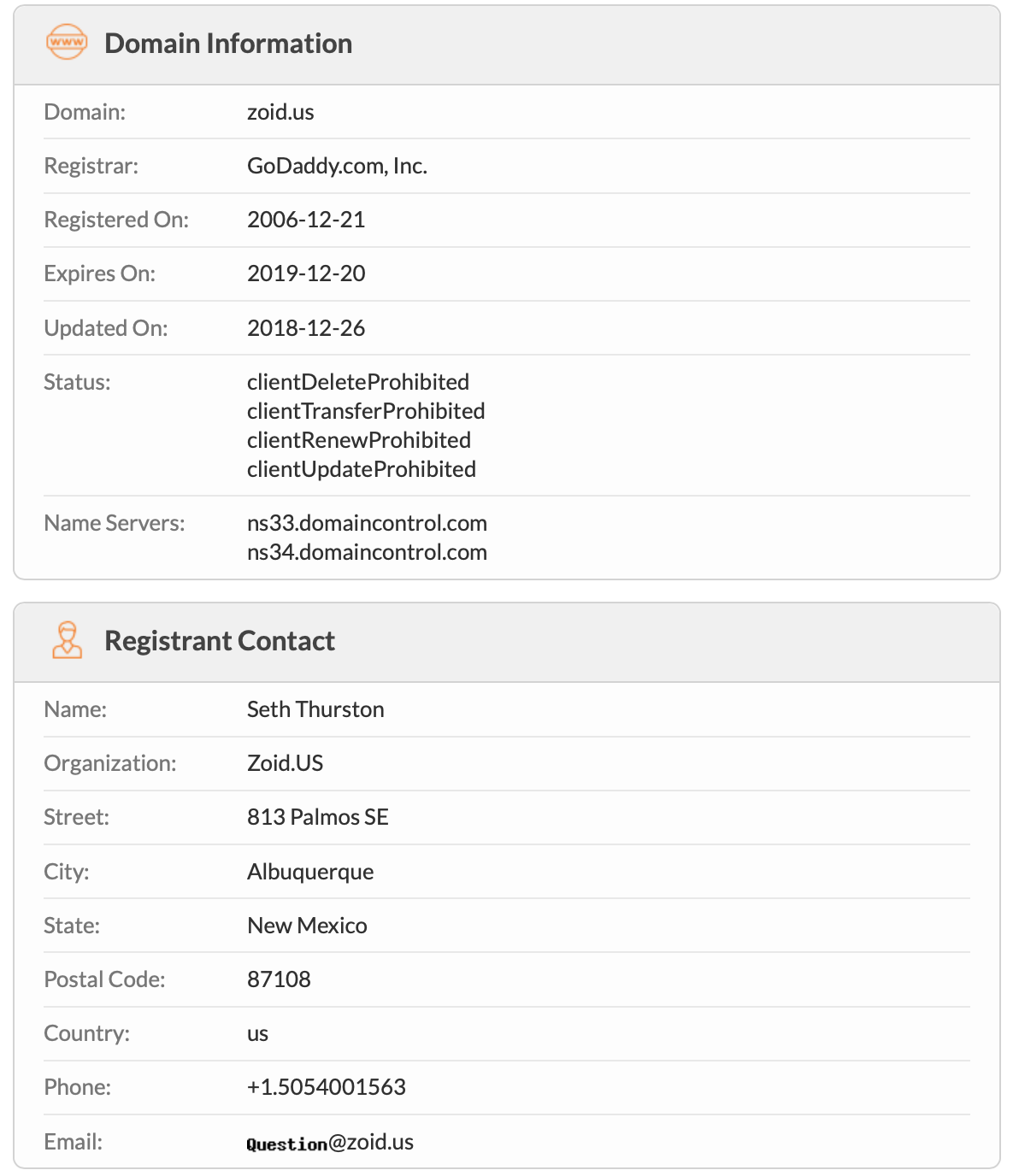Click the clientTransferProhibited status
The width and height of the screenshot is (1019, 1176).
point(366,411)
